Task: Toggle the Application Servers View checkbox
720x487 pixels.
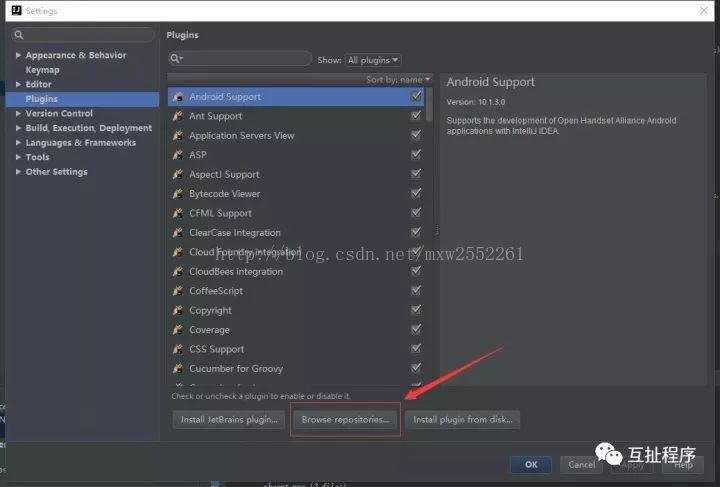Action: pyautogui.click(x=416, y=135)
